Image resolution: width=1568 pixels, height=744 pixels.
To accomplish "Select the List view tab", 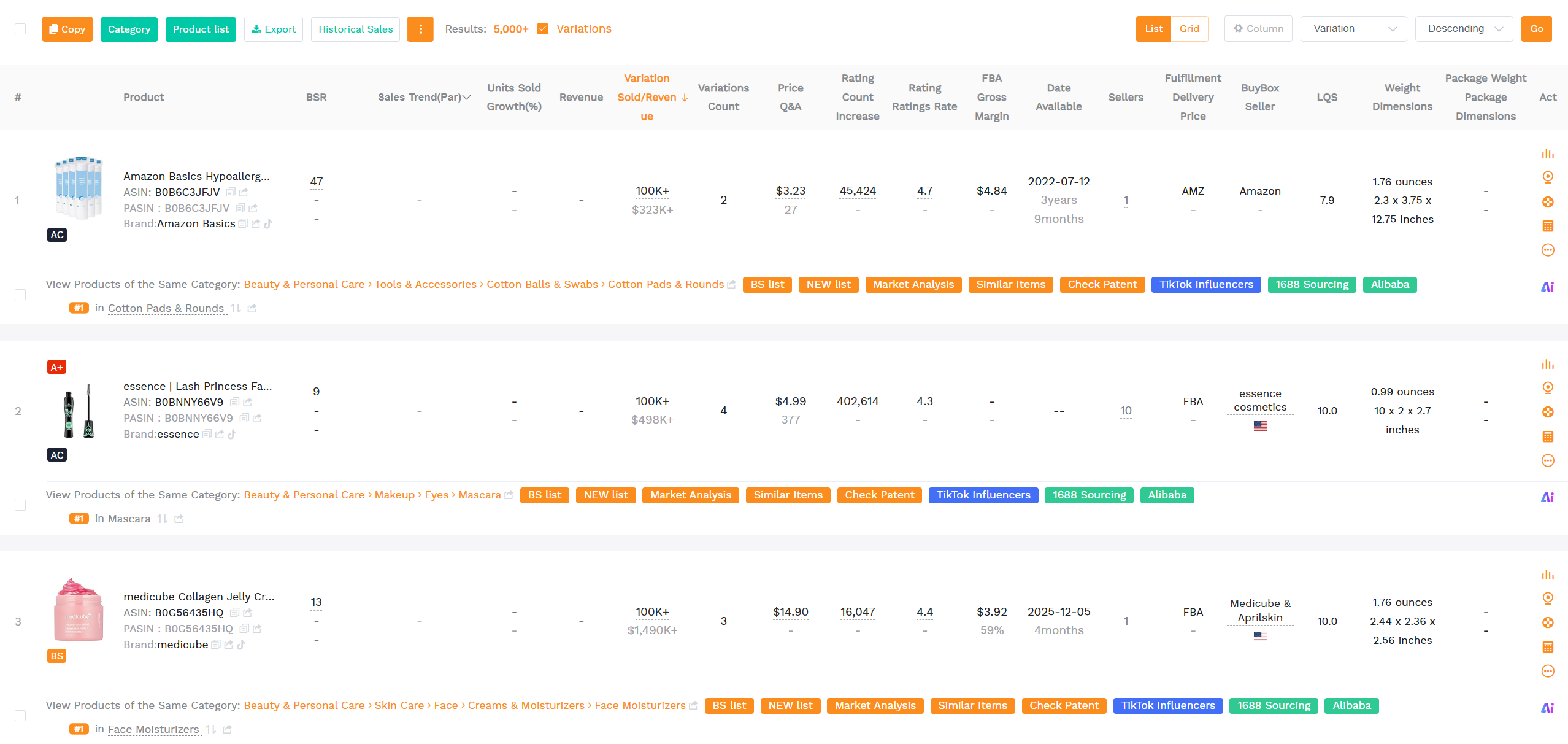I will [x=1154, y=28].
